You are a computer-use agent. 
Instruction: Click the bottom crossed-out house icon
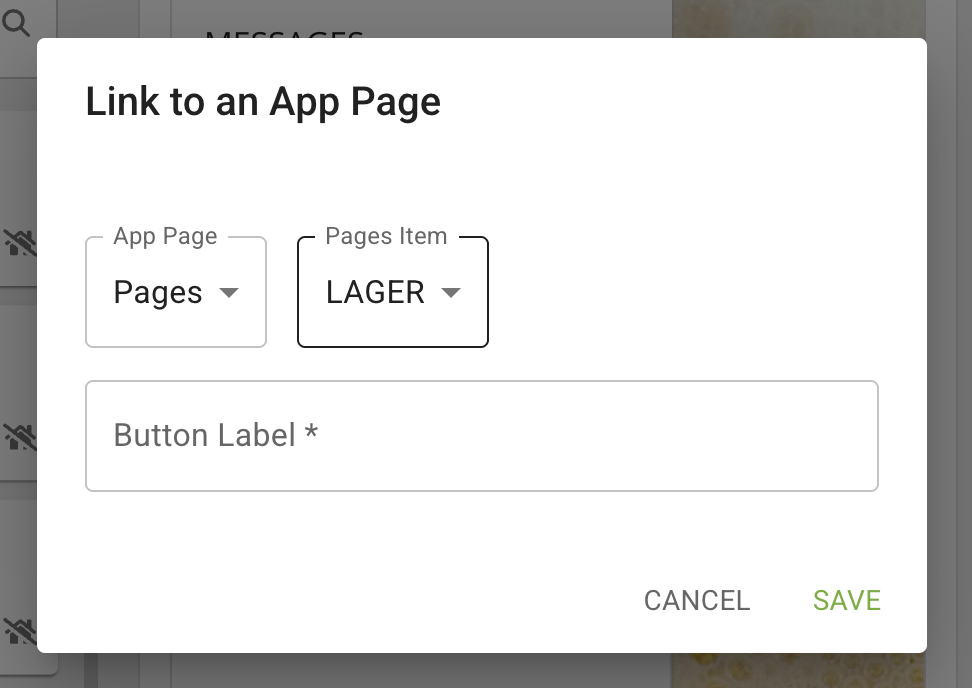pos(19,630)
